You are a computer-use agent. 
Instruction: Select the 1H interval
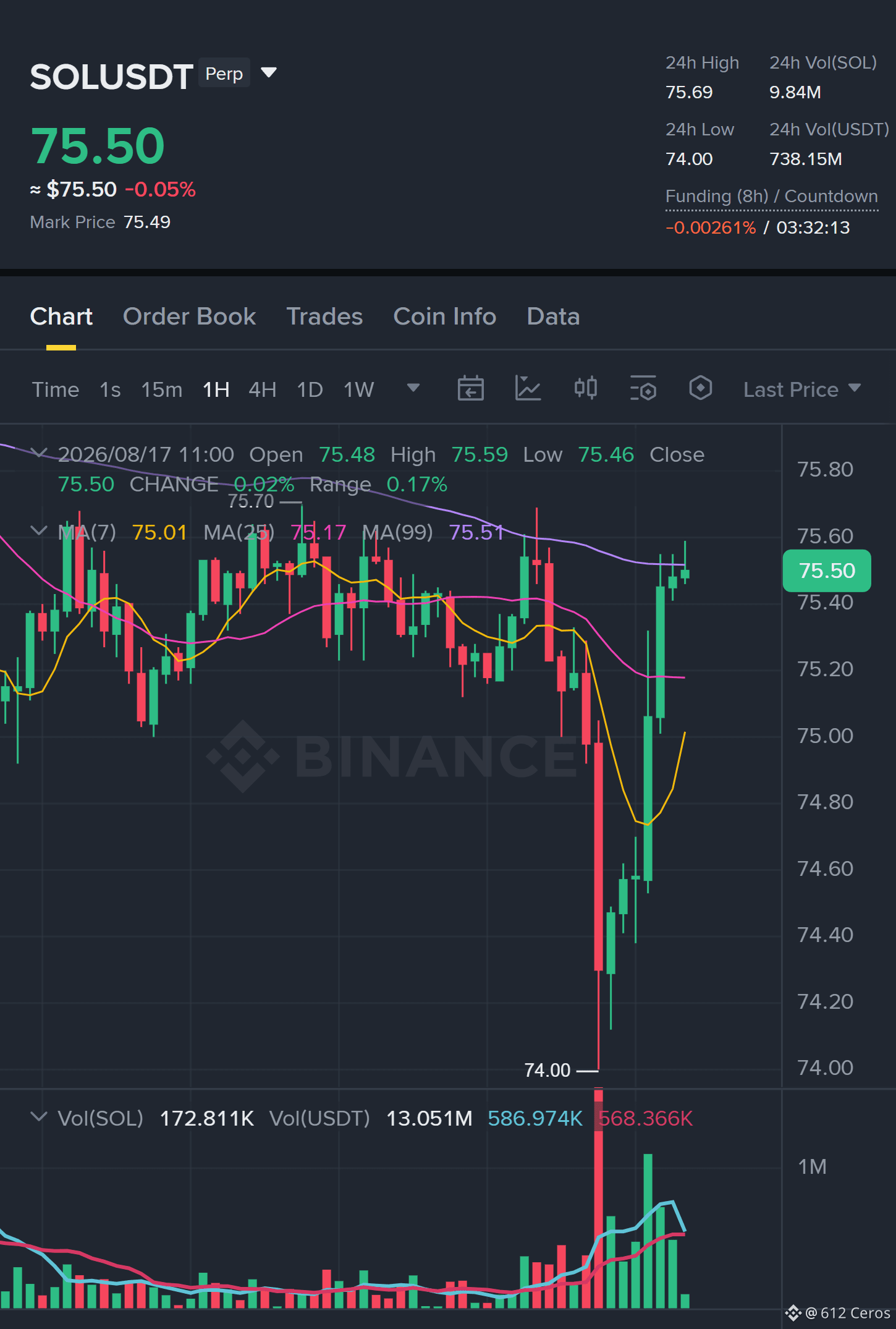216,389
